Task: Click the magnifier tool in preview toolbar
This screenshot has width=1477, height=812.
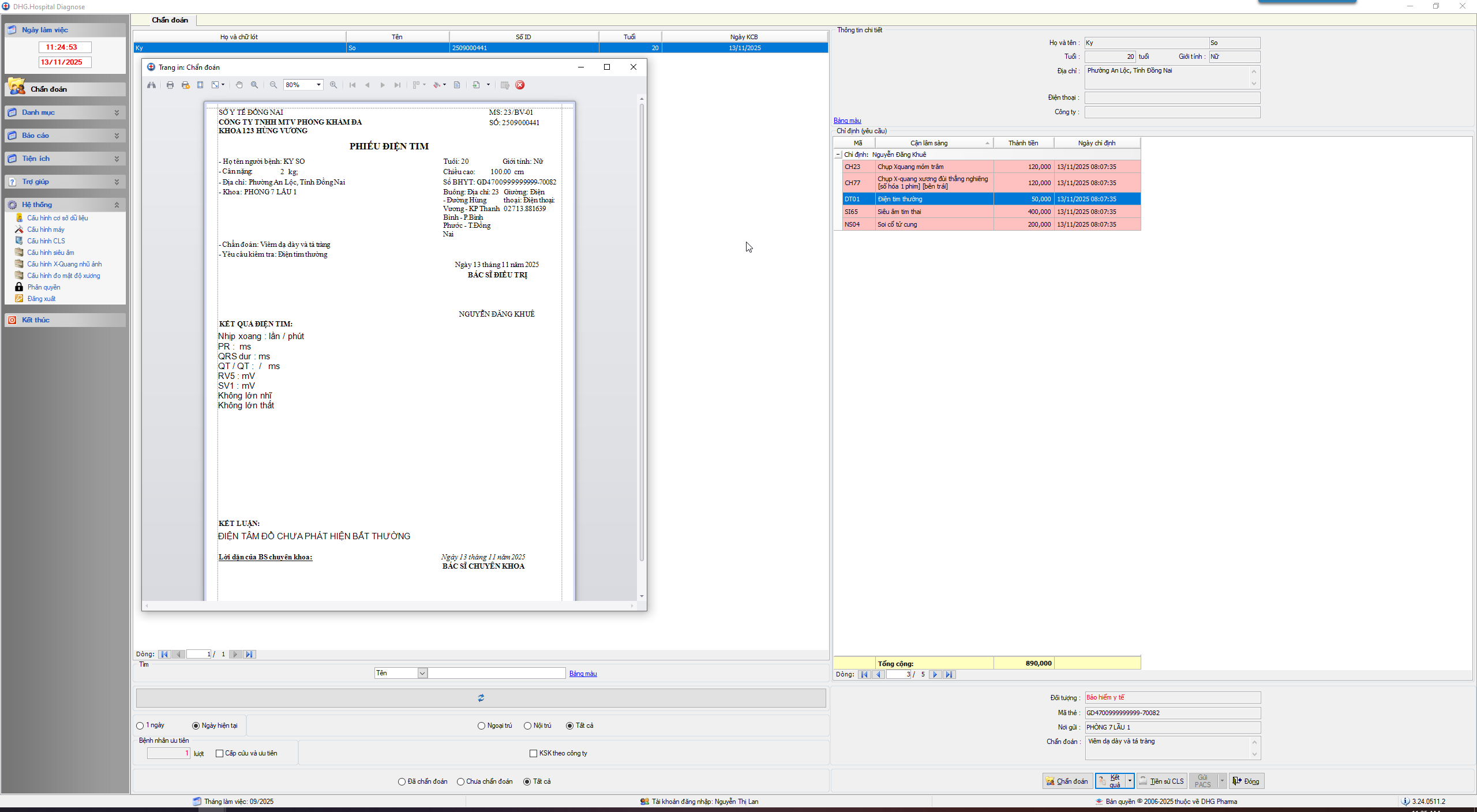Action: coord(254,85)
